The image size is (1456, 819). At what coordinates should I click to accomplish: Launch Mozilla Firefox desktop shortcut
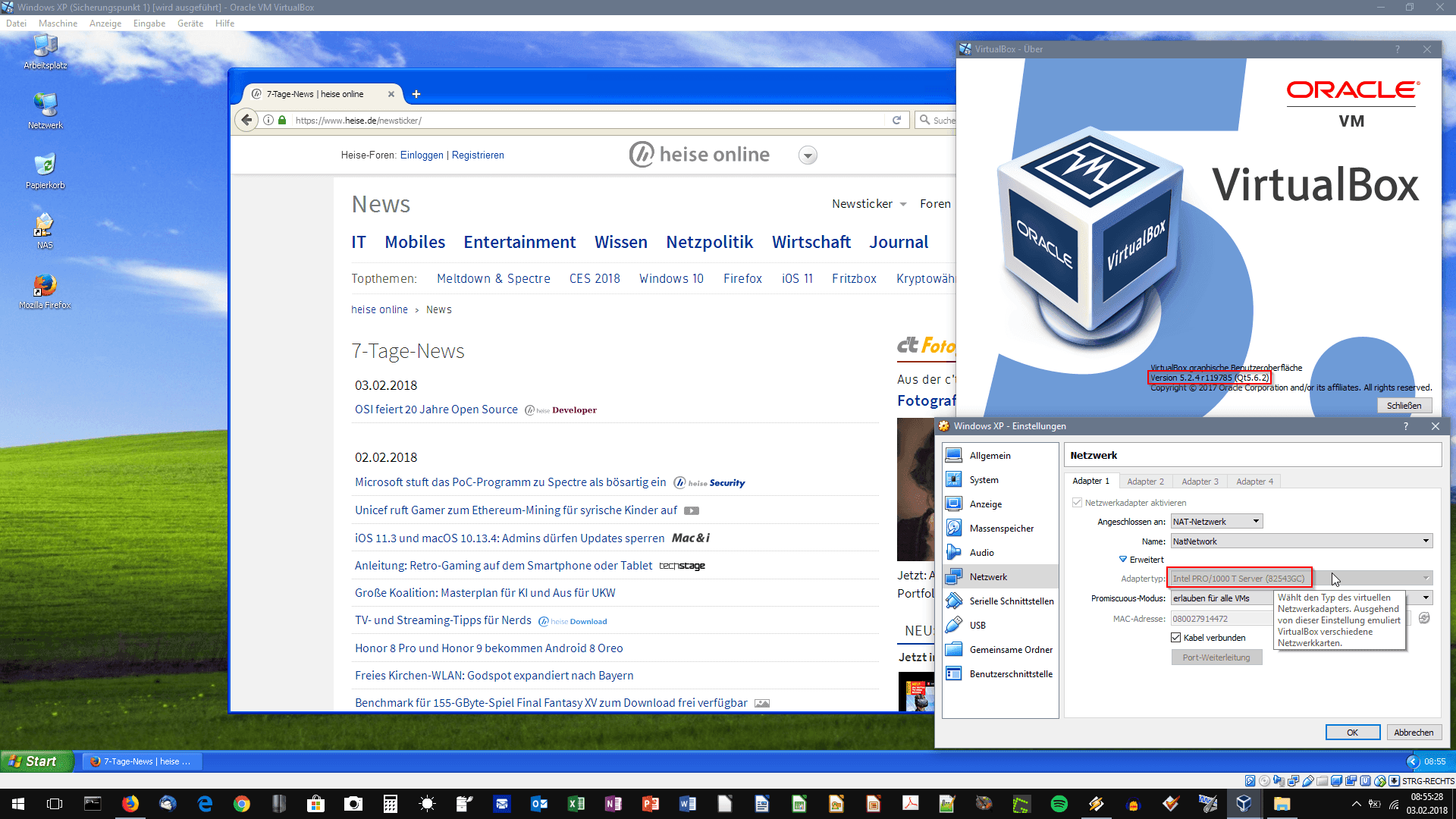click(45, 292)
